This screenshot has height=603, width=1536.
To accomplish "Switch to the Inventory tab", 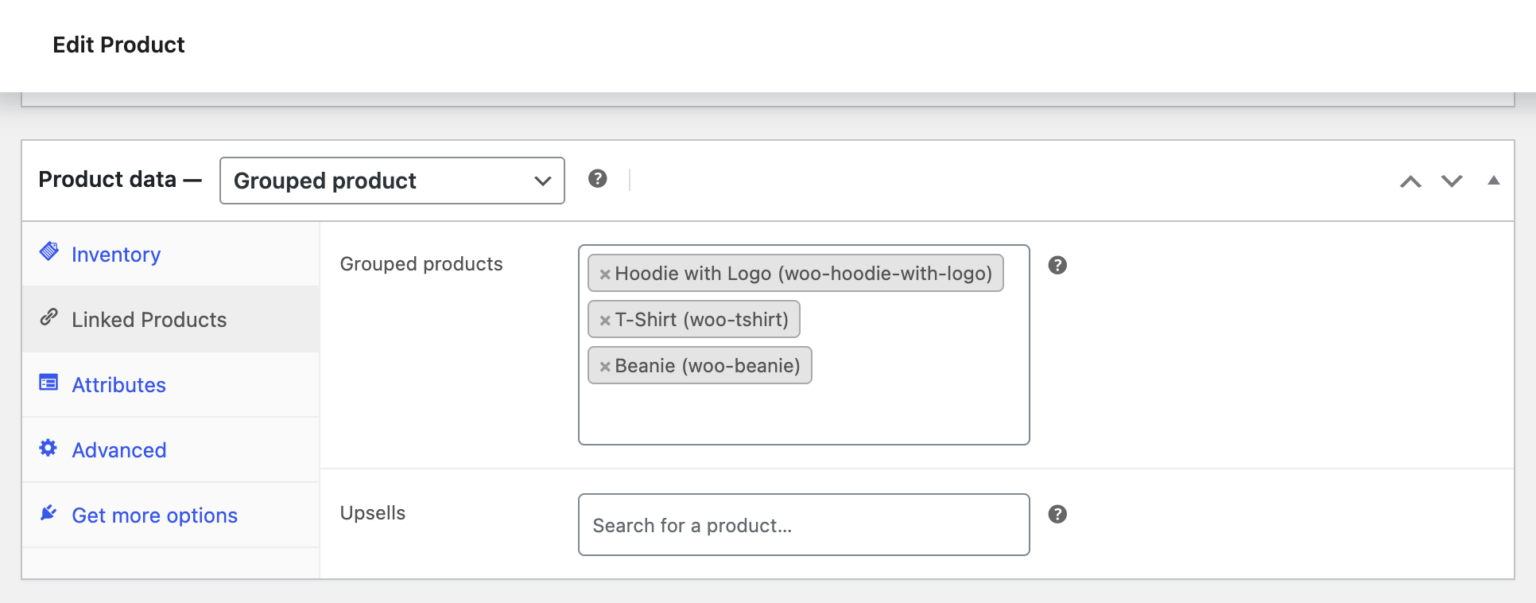I will [115, 255].
